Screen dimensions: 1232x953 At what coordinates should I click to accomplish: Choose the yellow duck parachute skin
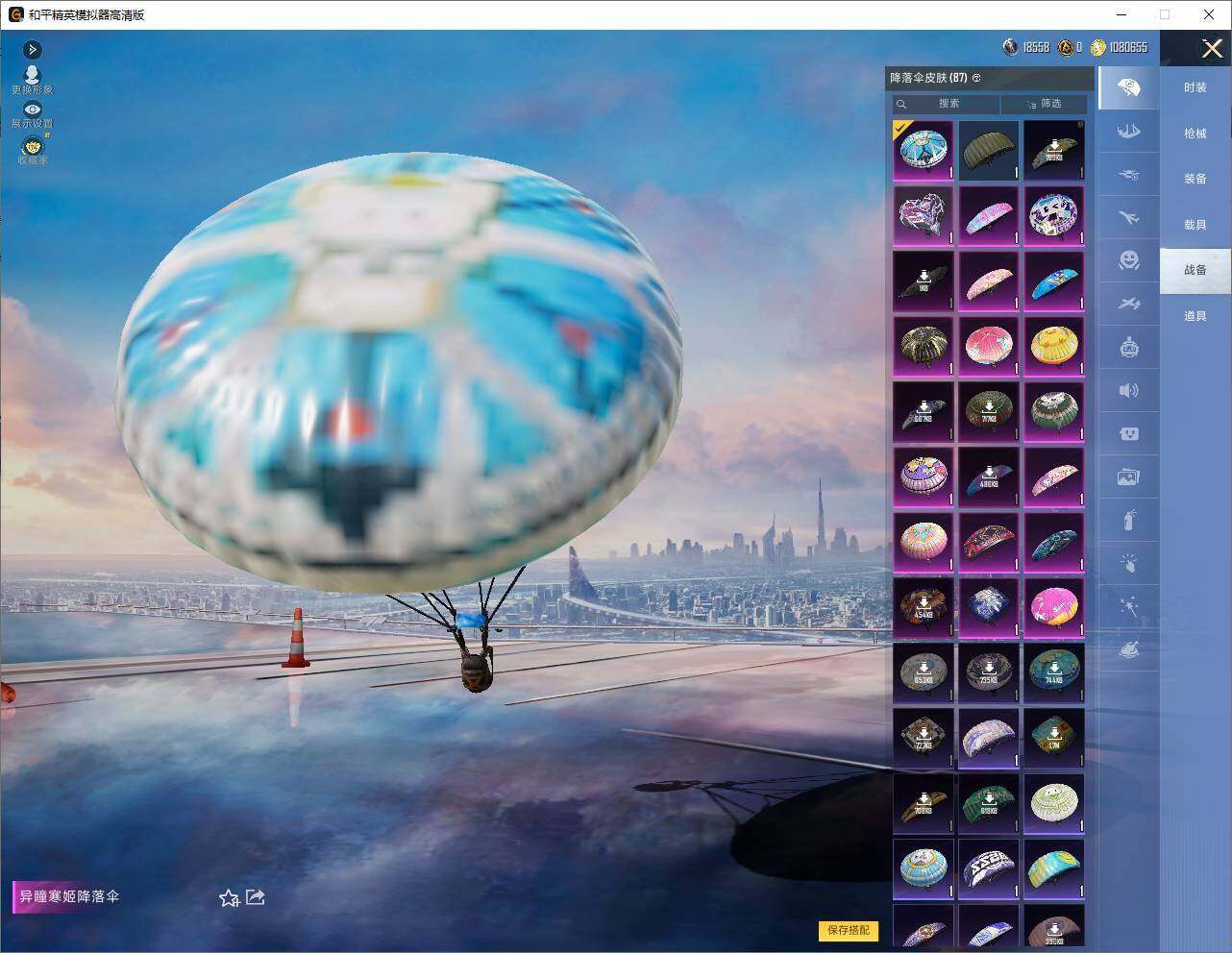[1053, 346]
